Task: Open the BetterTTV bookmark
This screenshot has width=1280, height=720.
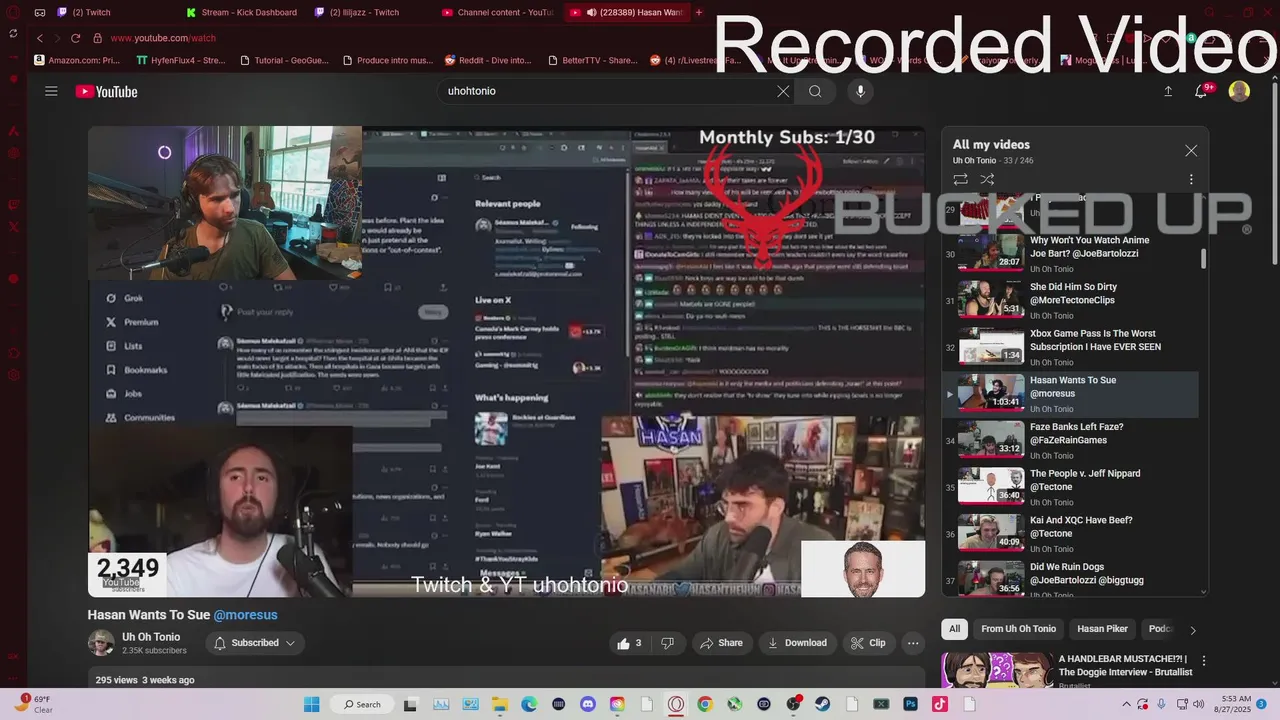Action: pos(592,60)
